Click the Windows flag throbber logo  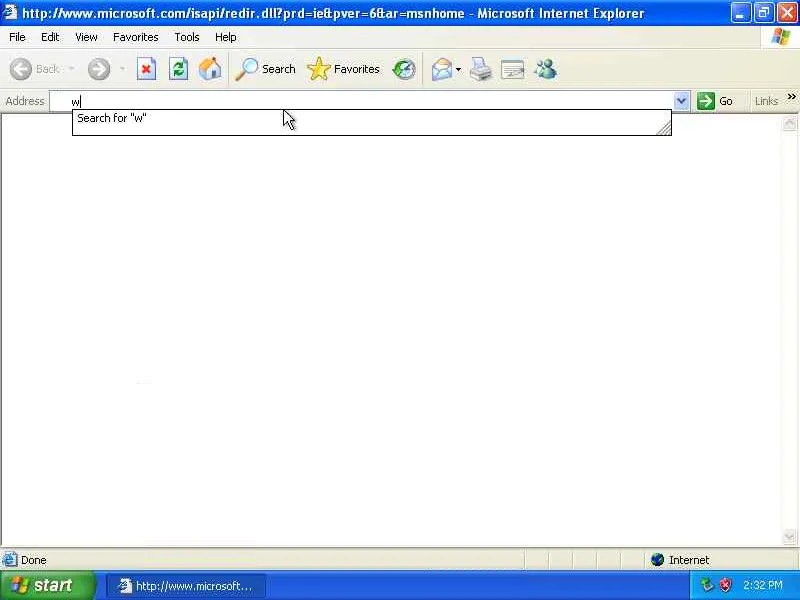pyautogui.click(x=780, y=37)
